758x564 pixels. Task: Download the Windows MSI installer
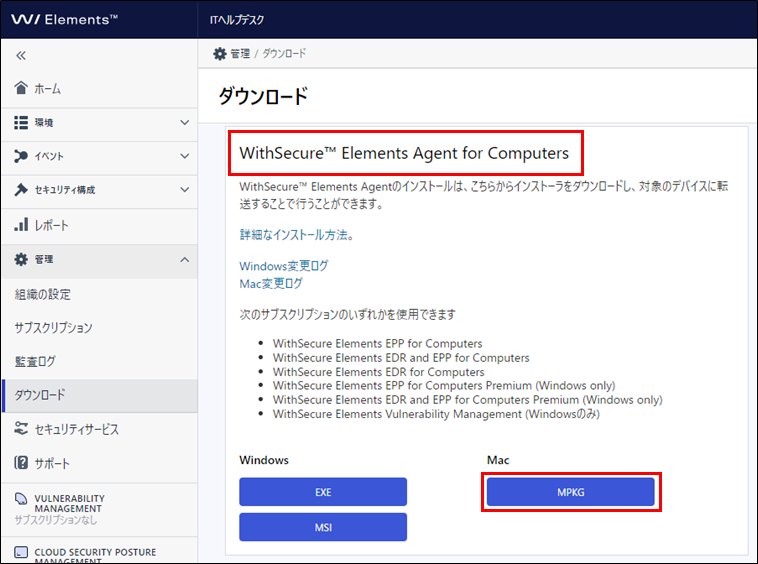pos(323,527)
